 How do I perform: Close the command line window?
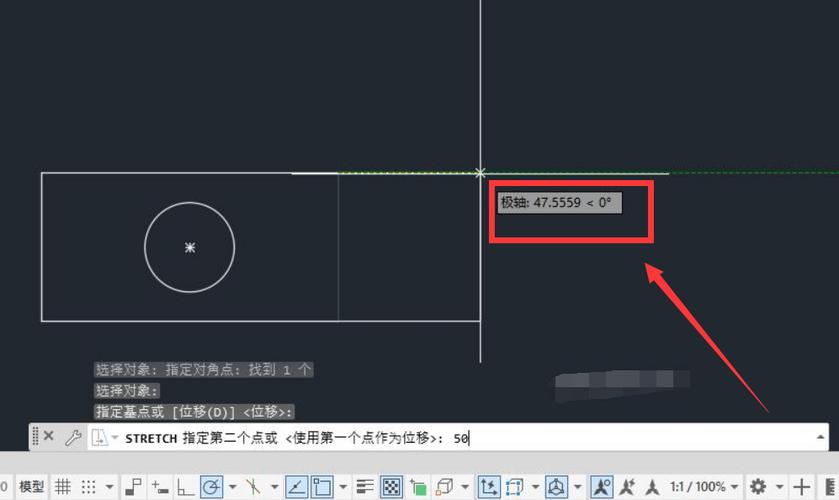[x=49, y=436]
